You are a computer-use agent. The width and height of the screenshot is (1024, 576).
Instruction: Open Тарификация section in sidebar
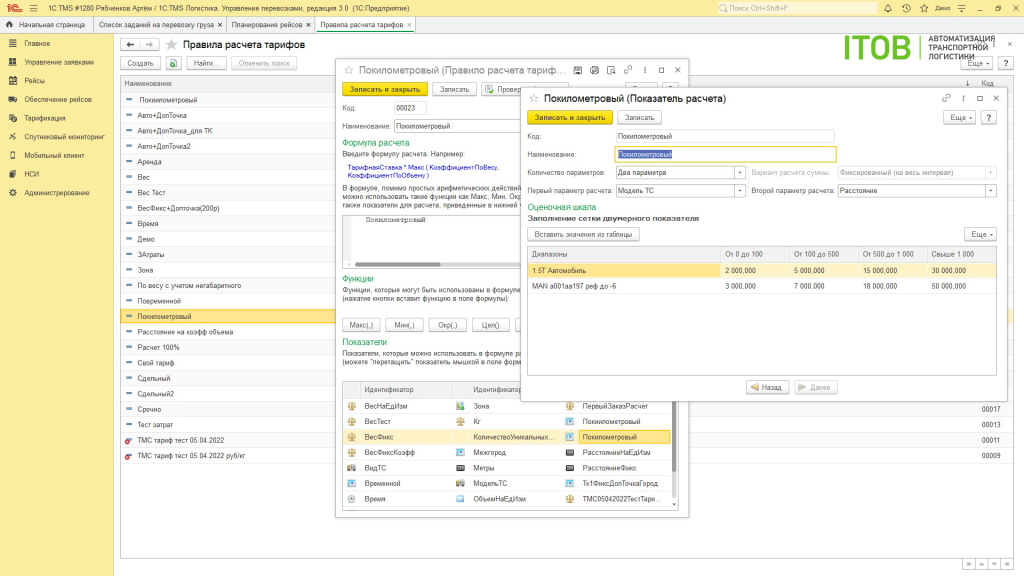pos(44,118)
